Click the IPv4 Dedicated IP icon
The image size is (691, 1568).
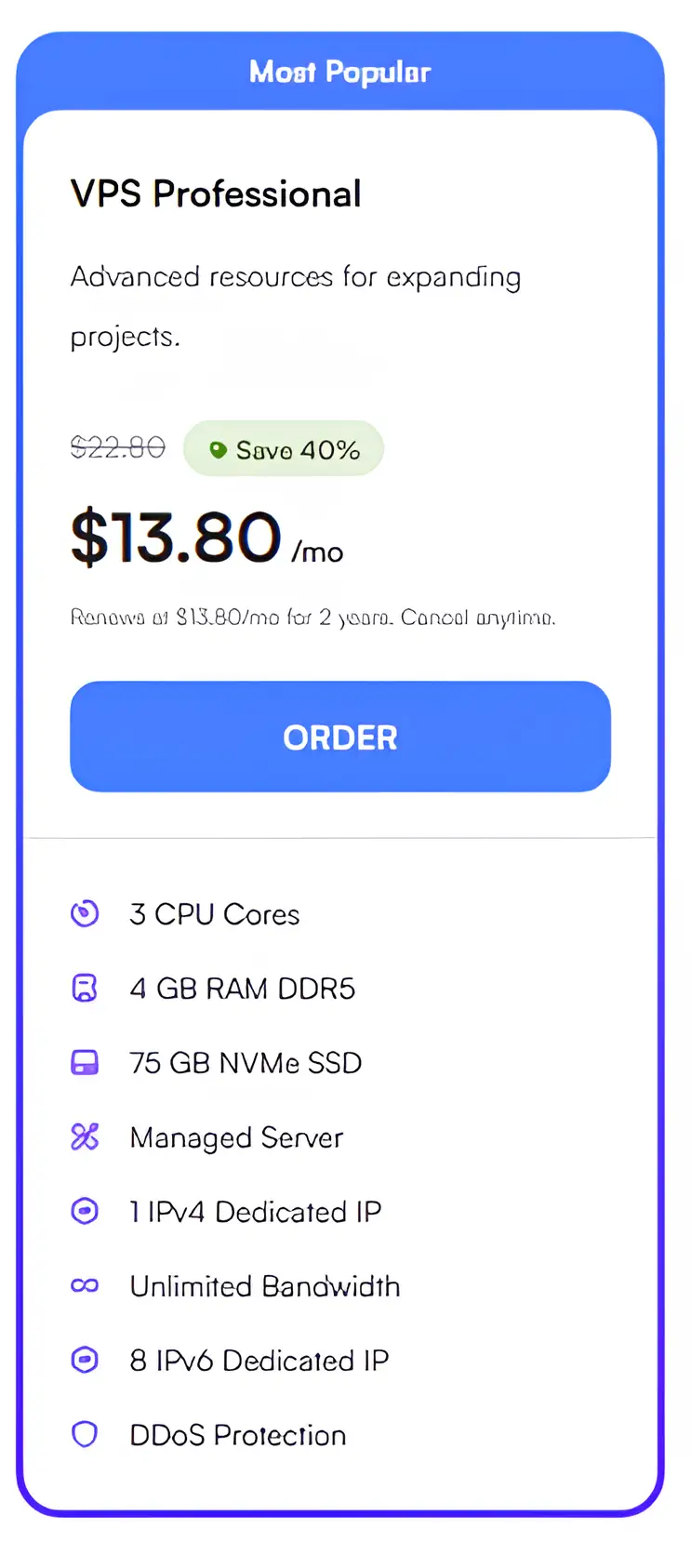point(85,1211)
